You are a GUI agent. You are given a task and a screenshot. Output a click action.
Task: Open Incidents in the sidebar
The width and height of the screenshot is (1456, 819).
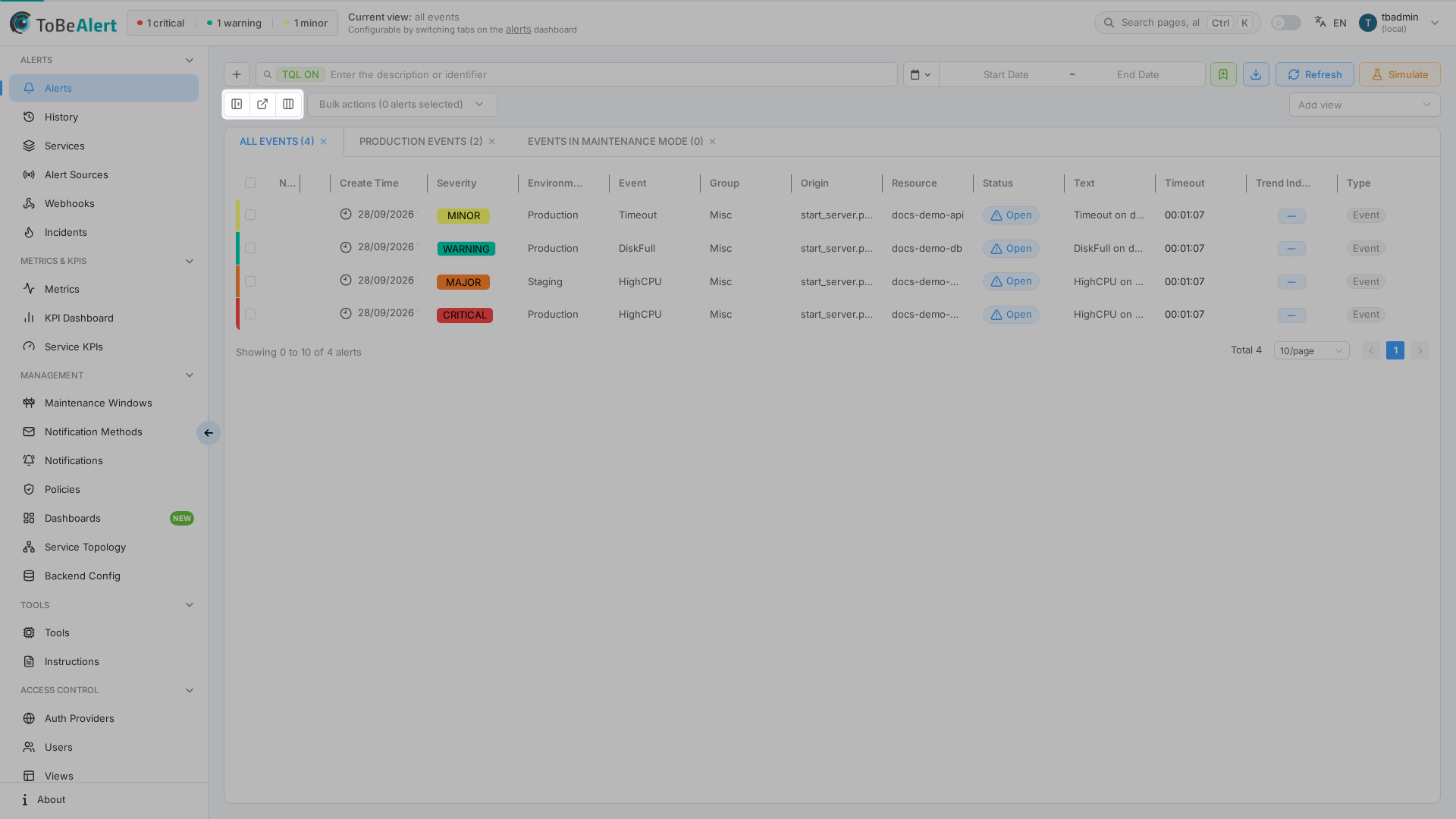pos(104,232)
